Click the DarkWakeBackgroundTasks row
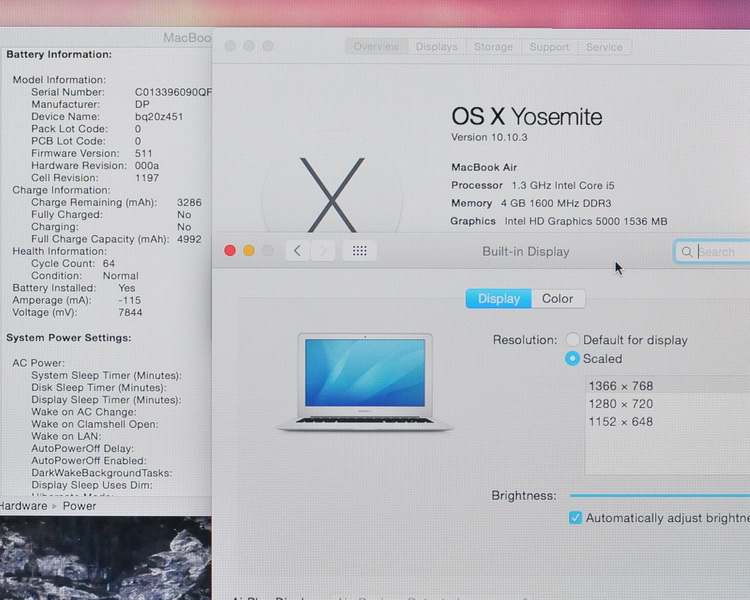 pyautogui.click(x=101, y=473)
